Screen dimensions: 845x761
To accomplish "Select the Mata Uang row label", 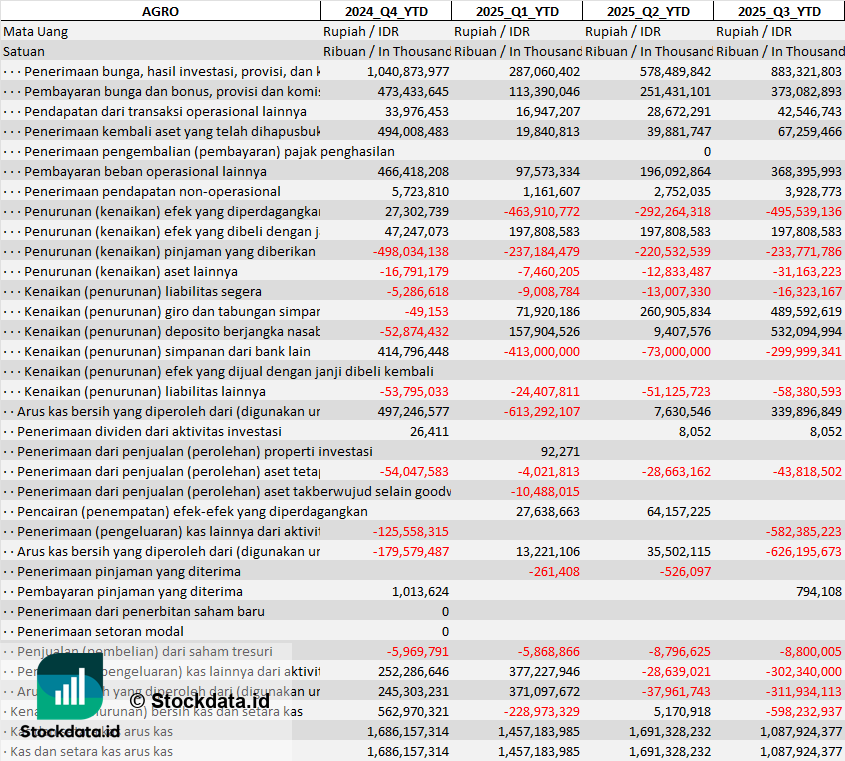I will 36,31.
